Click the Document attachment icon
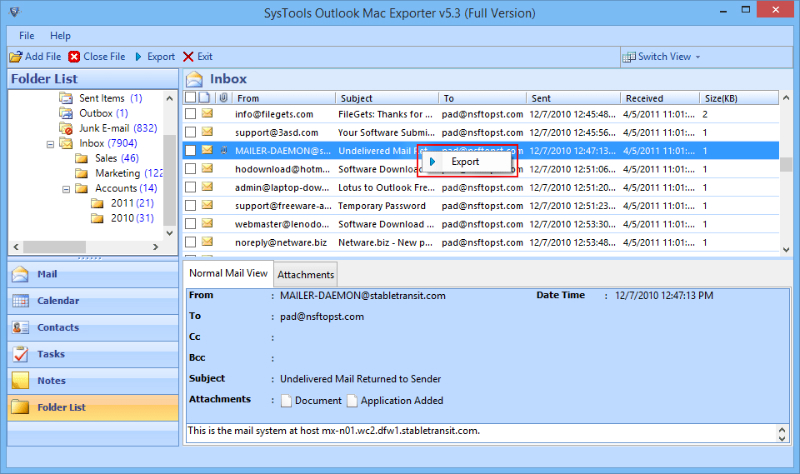Viewport: 800px width, 474px height. click(286, 401)
